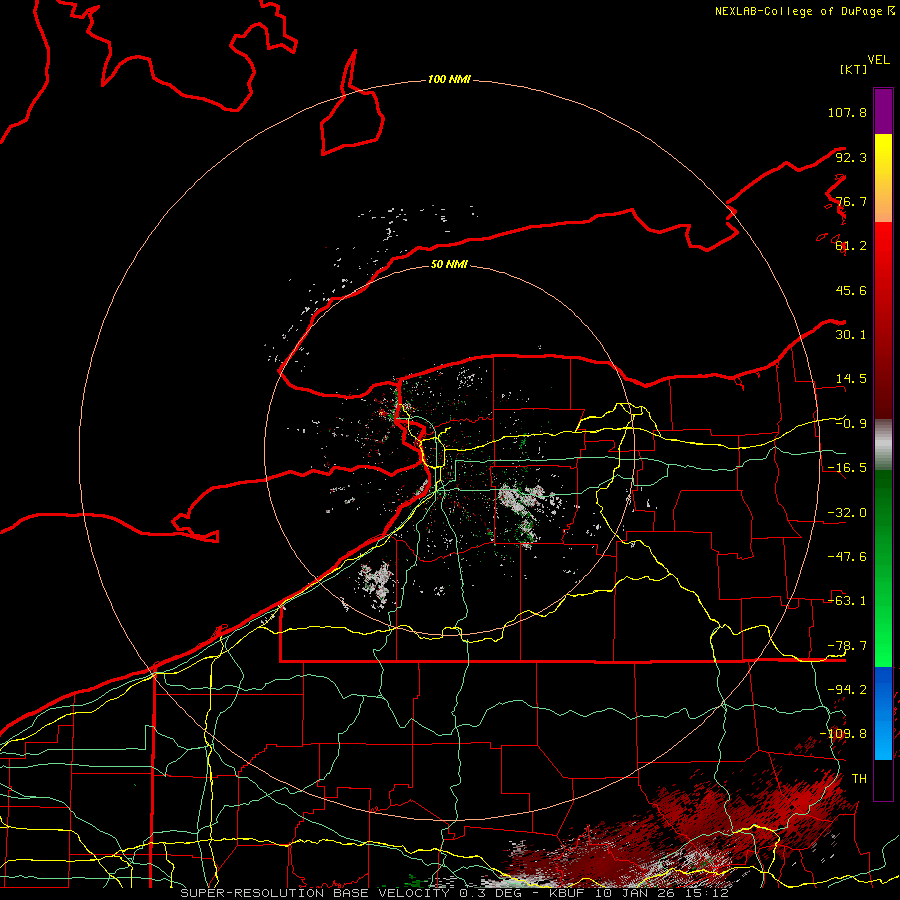Click the 30.1 velocity scale value
The height and width of the screenshot is (900, 900).
point(851,335)
